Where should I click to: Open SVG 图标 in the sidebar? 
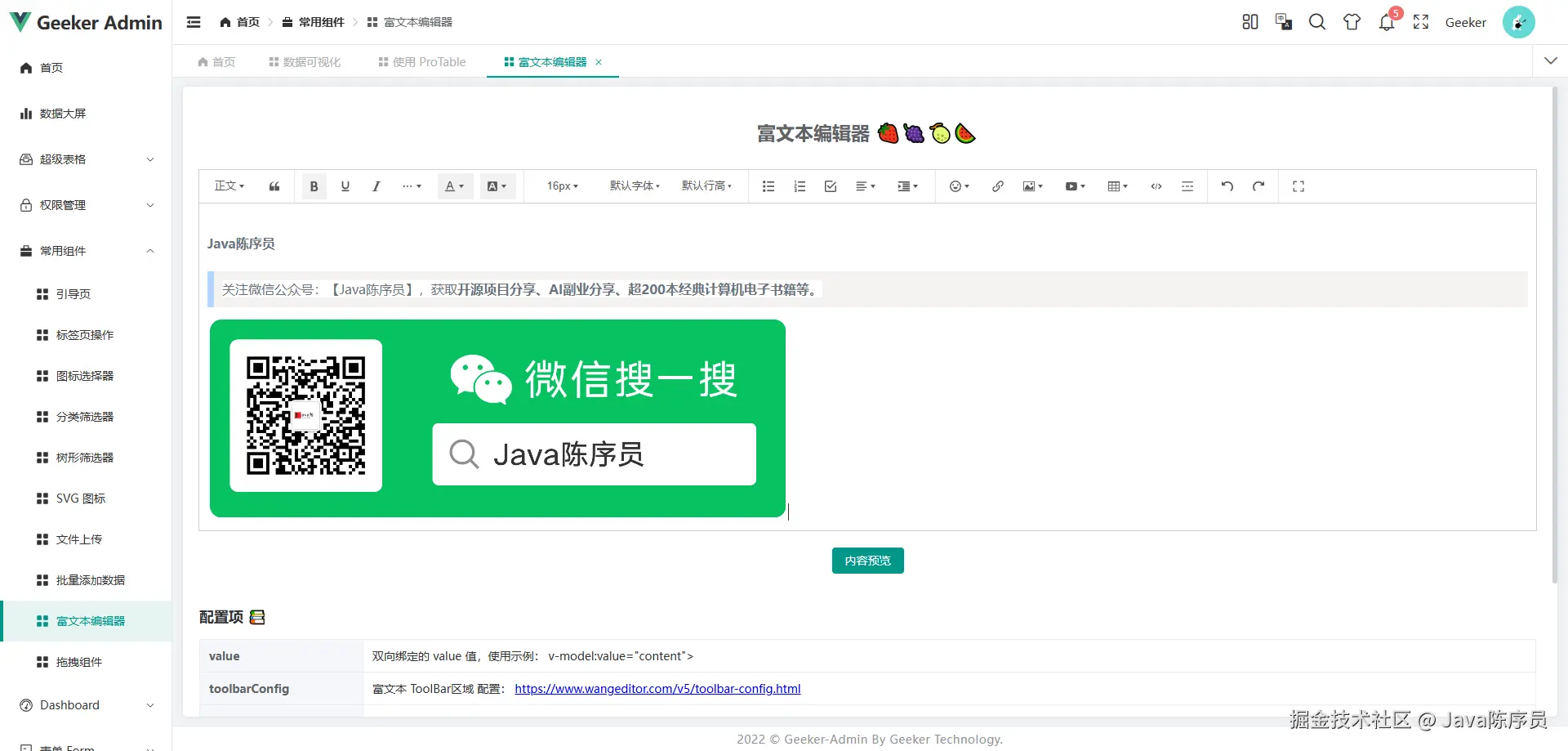point(86,498)
